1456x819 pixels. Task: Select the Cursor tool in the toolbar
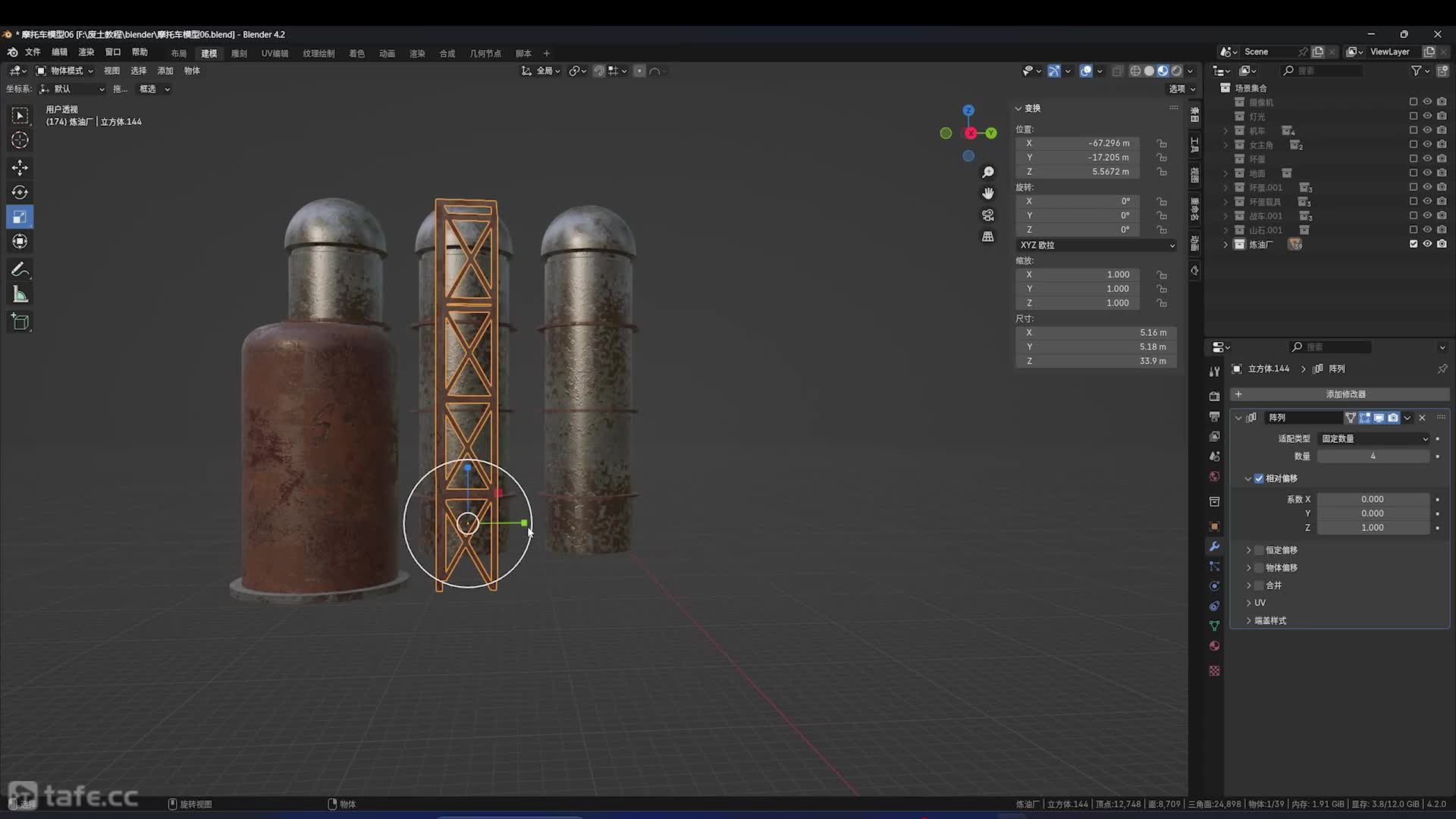click(x=20, y=140)
